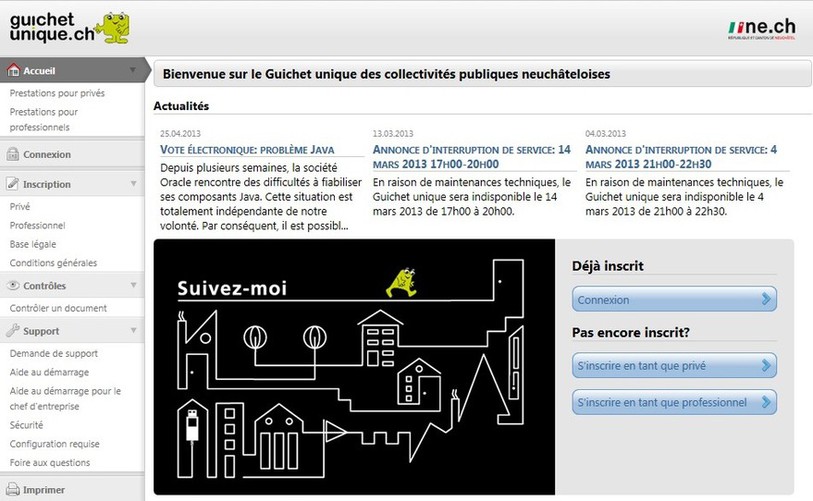Viewport: 813px width, 501px height.
Task: Click the Déjà inscrit heading
Action: click(x=608, y=266)
